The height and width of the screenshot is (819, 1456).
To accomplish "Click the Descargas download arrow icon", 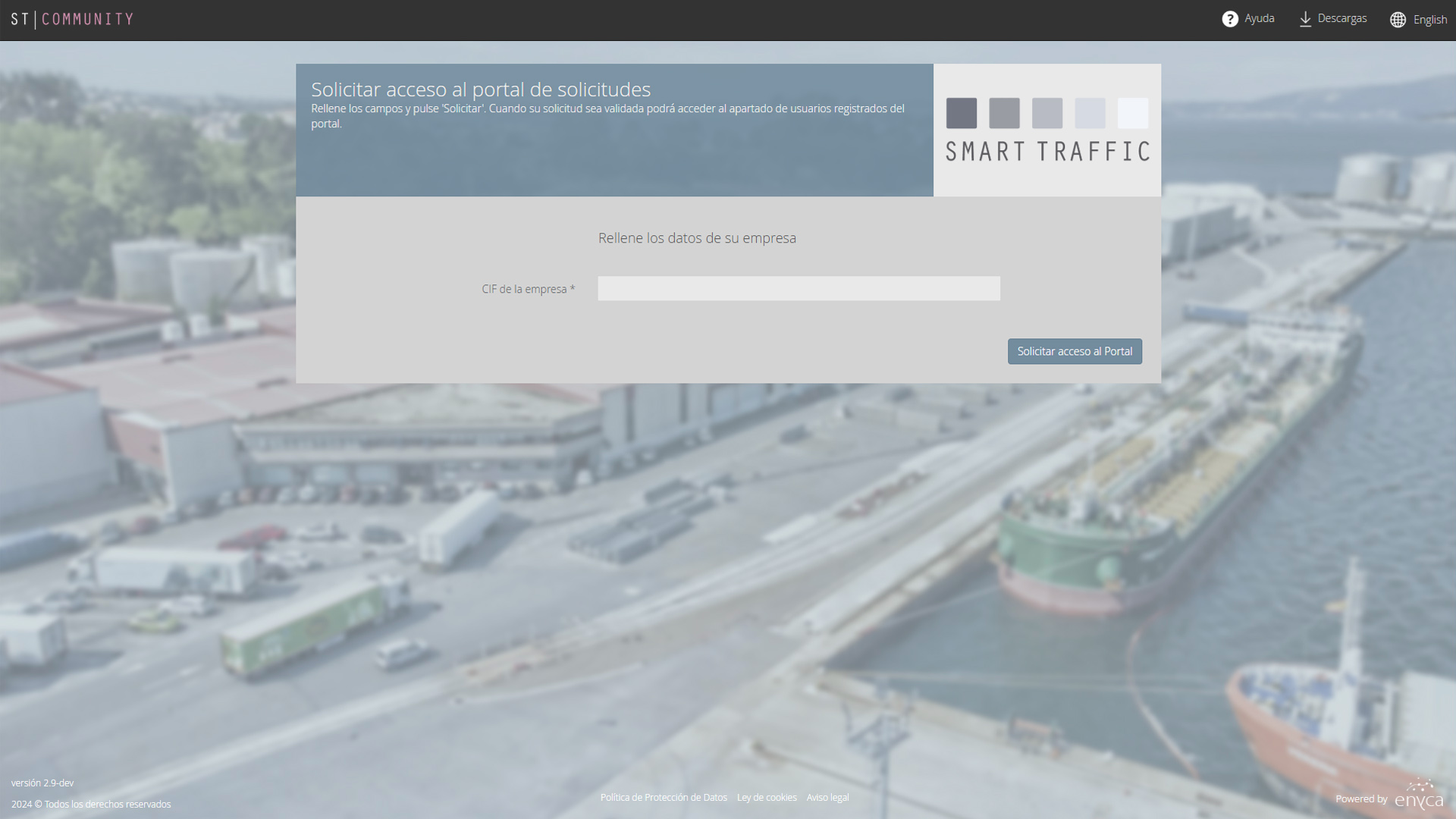I will 1305,19.
